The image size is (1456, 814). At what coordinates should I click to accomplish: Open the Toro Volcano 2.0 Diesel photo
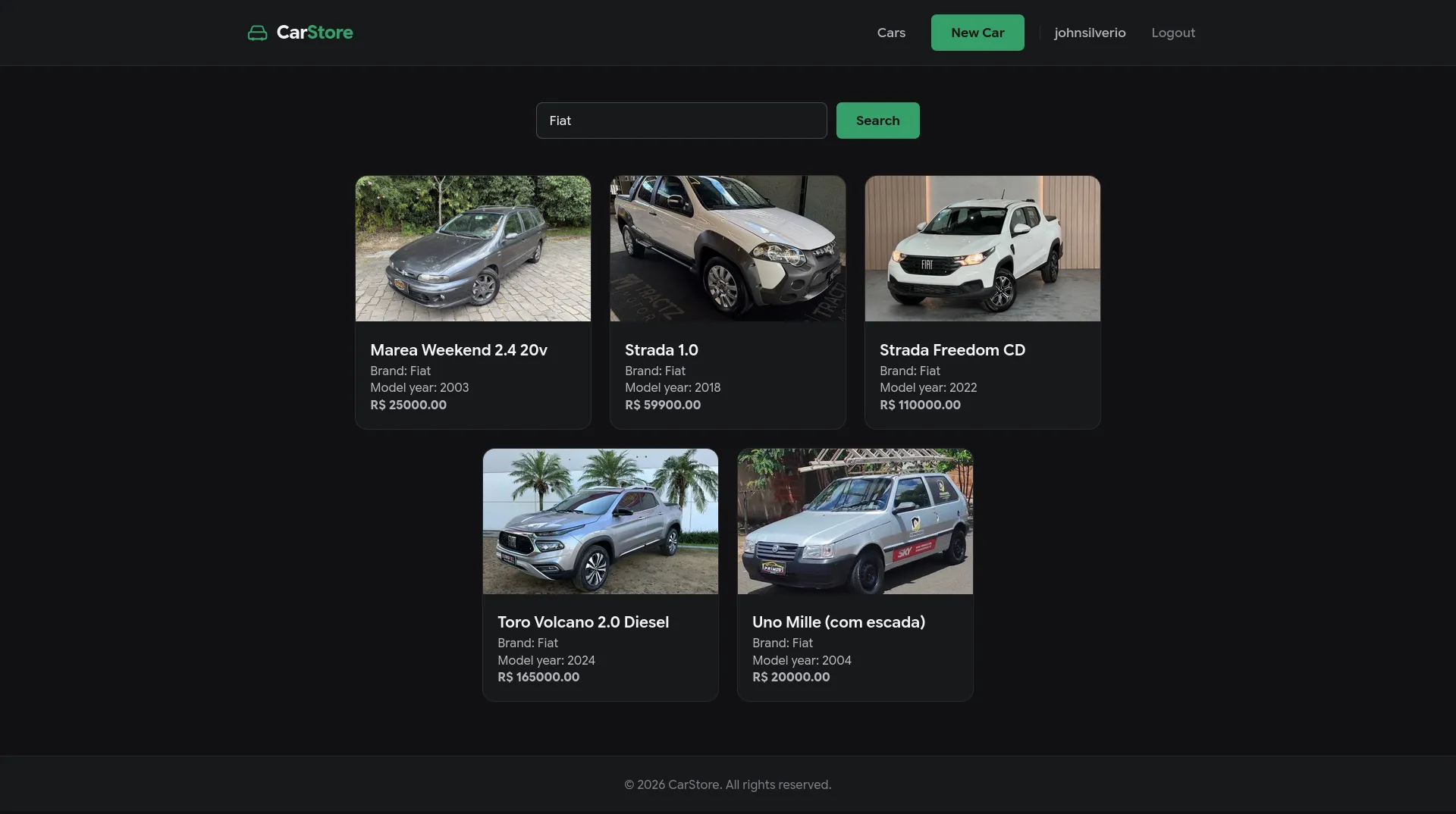point(601,521)
